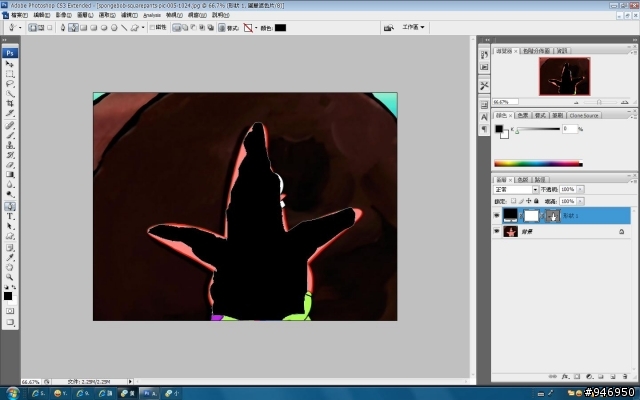Choose the Ellipse tool in options bar
The image size is (640, 400).
[x=104, y=28]
